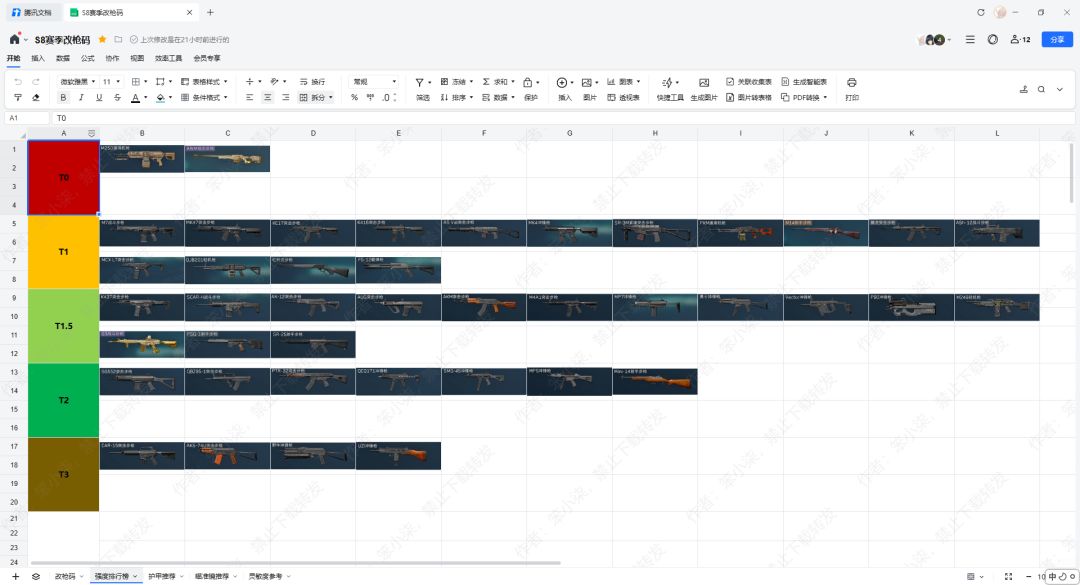
Task: Open the 条件格式 conditional format dropdown
Action: click(204, 97)
